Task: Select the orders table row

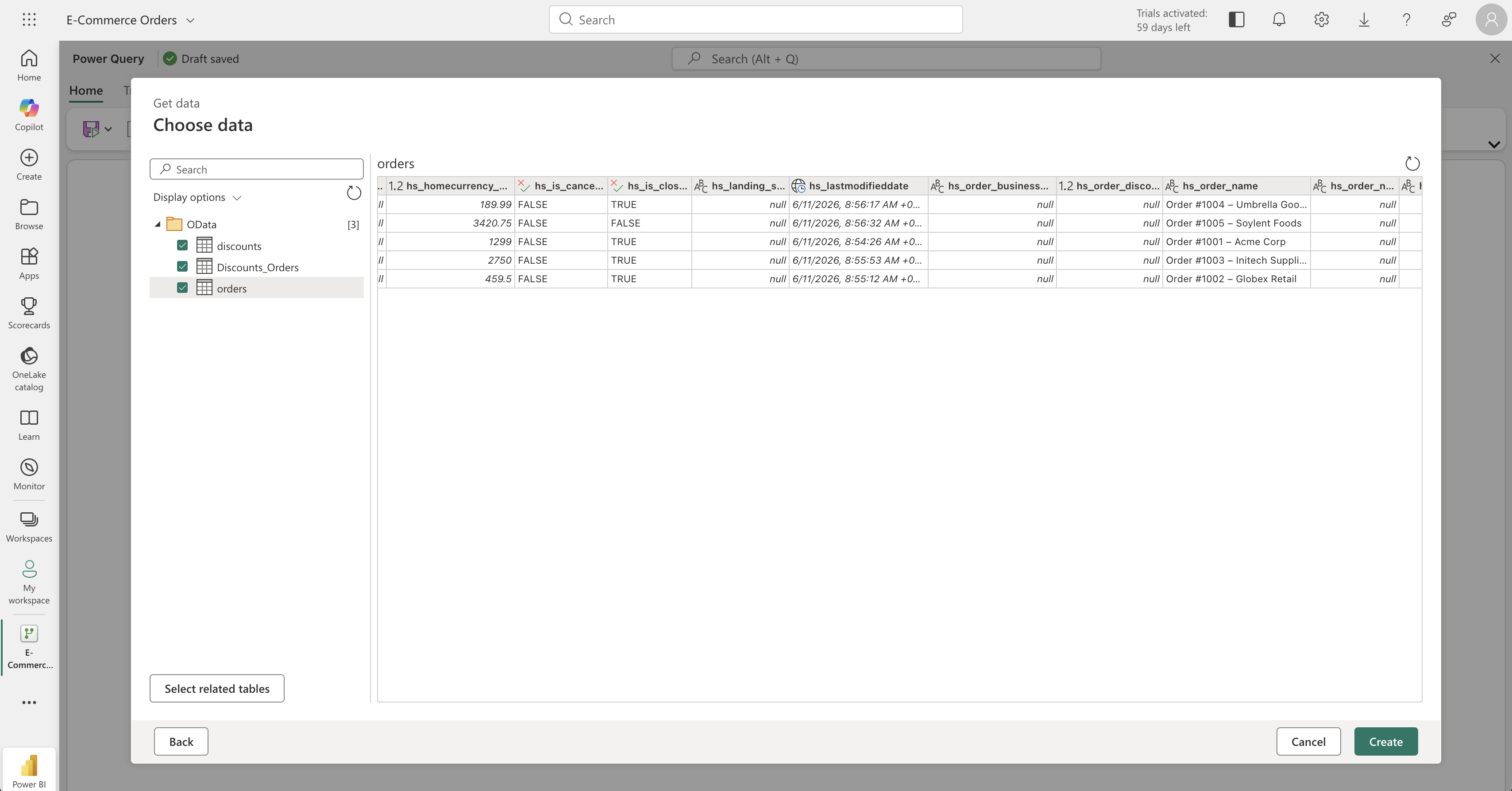Action: pyautogui.click(x=257, y=288)
